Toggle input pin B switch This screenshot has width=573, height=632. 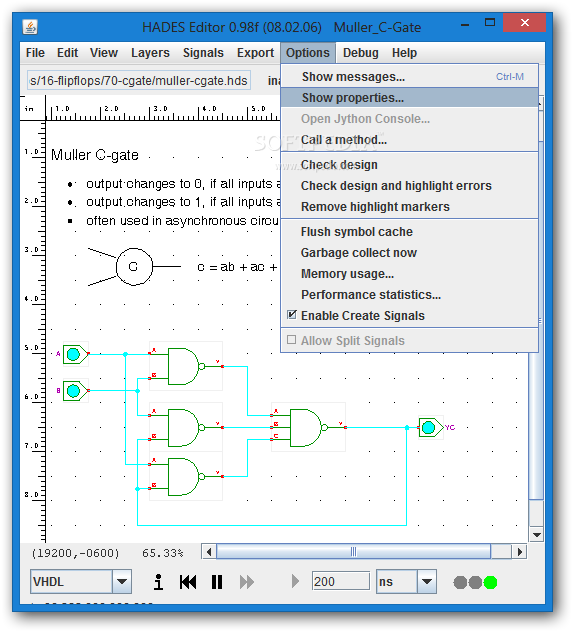[x=74, y=391]
